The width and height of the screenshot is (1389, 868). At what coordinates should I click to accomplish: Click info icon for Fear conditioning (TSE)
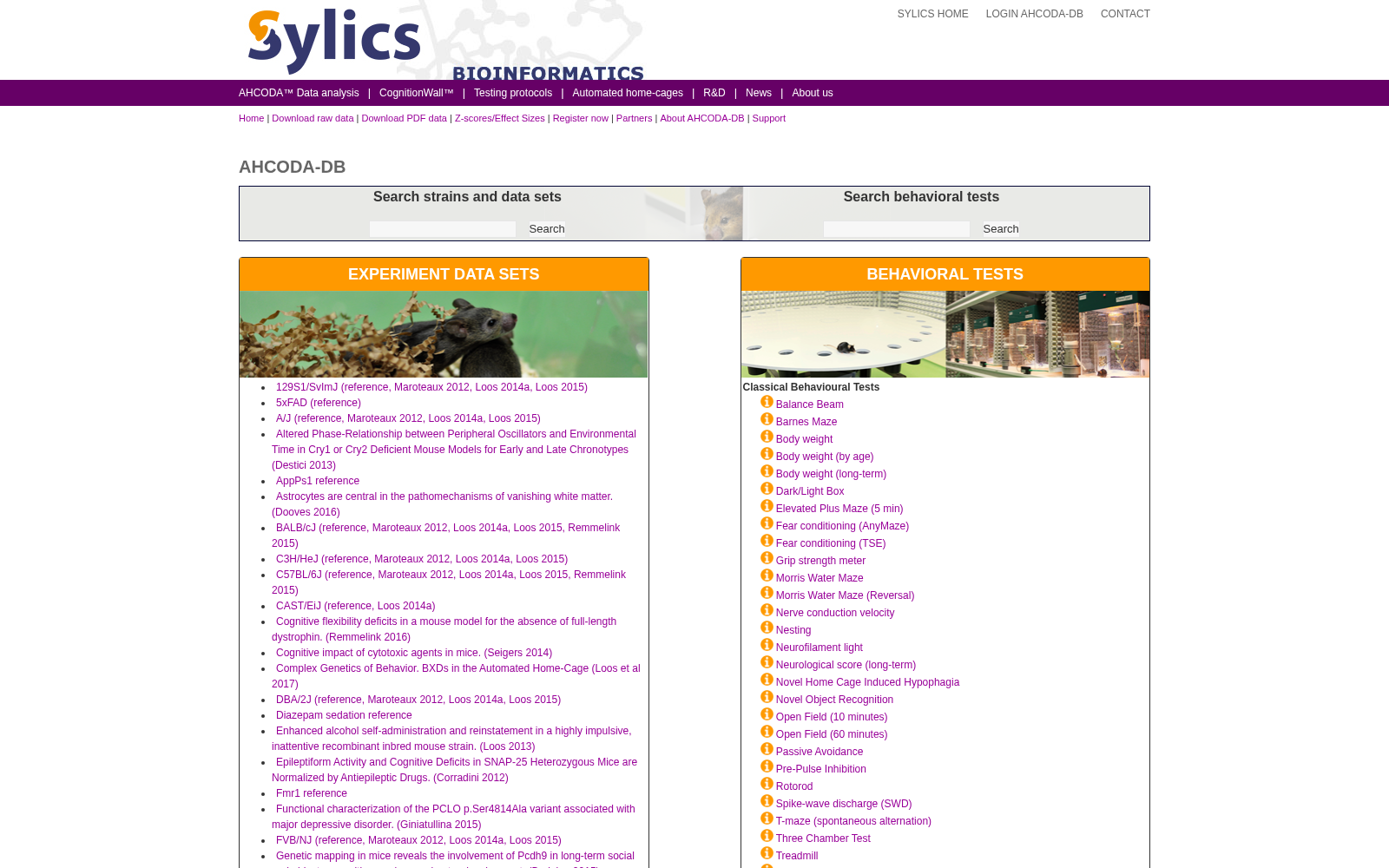coord(767,541)
